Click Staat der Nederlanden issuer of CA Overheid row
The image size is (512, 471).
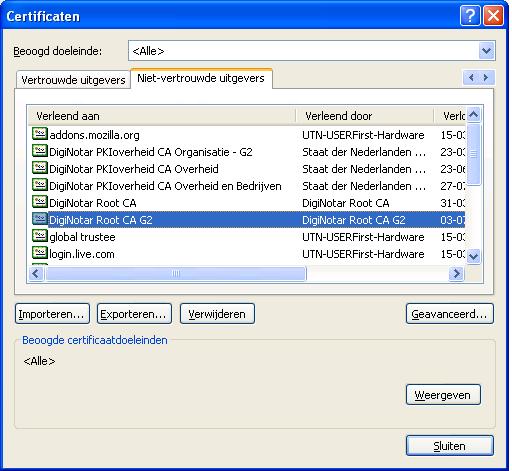[x=364, y=169]
